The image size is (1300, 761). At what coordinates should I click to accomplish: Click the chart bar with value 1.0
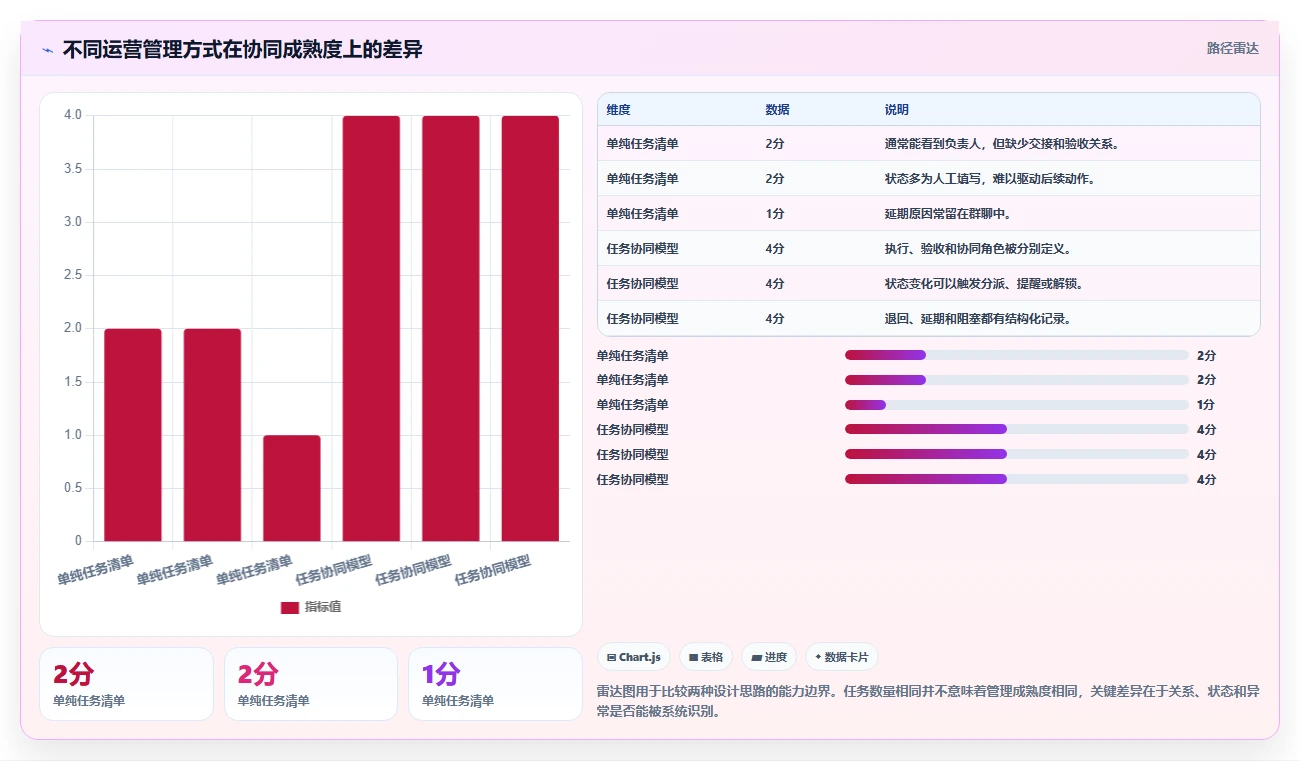[292, 488]
